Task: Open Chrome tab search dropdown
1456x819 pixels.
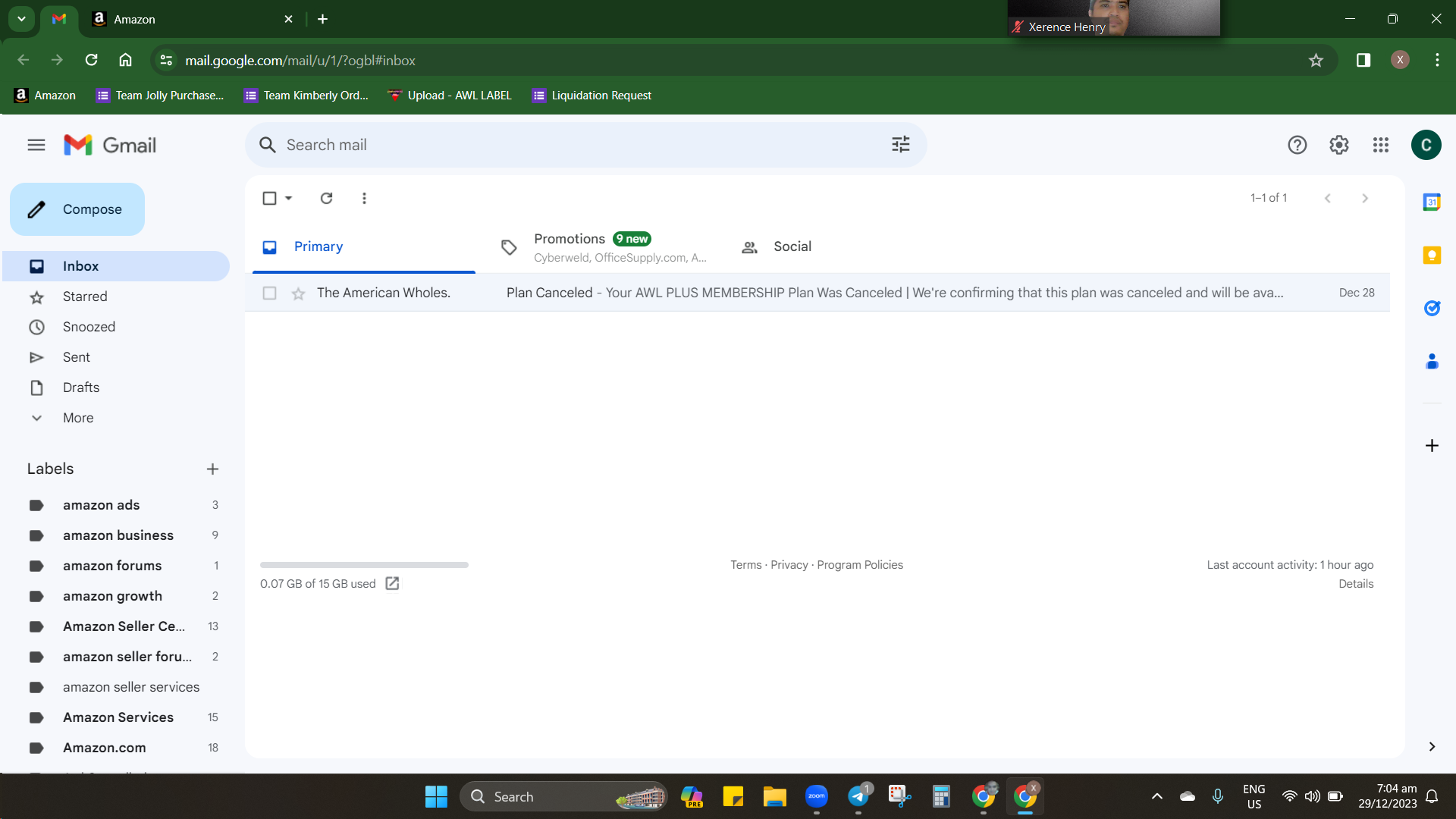Action: 21,19
